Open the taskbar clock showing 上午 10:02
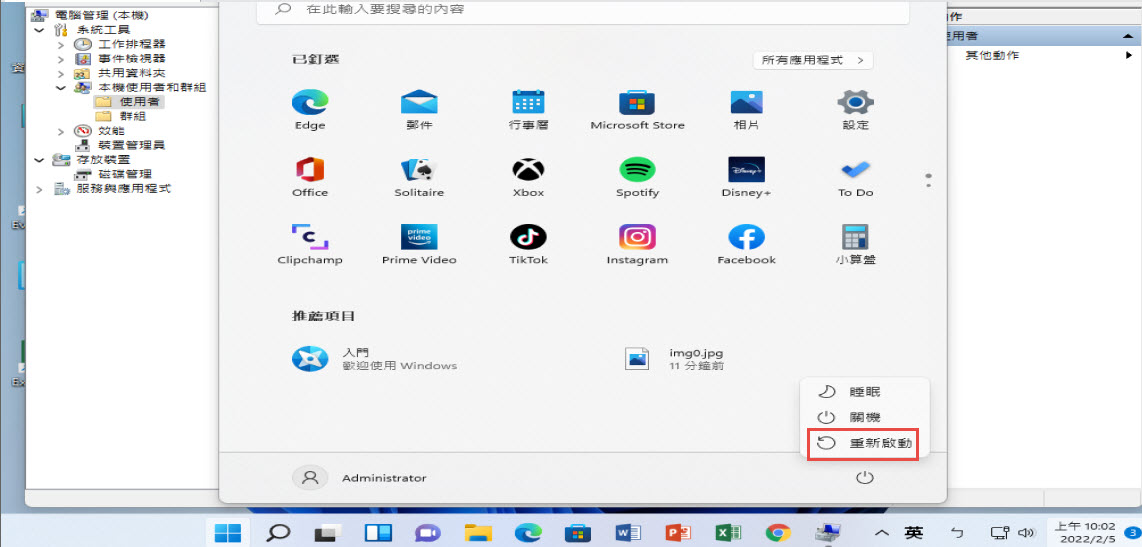Viewport: 1142px width, 547px height. [1085, 533]
